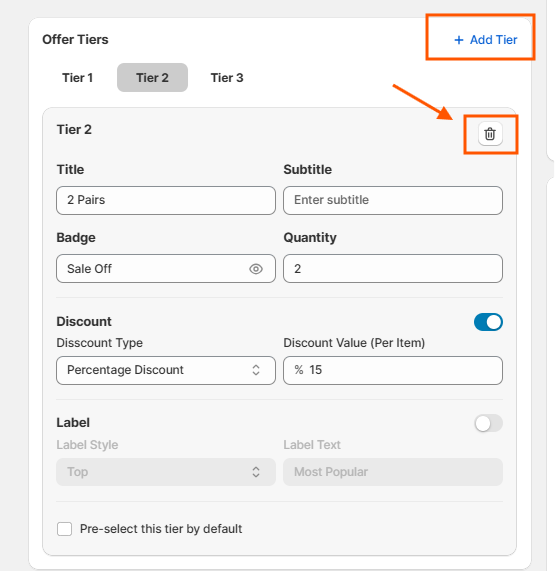The height and width of the screenshot is (572, 555).
Task: Select the active Tier 2 tab
Action: (x=152, y=78)
